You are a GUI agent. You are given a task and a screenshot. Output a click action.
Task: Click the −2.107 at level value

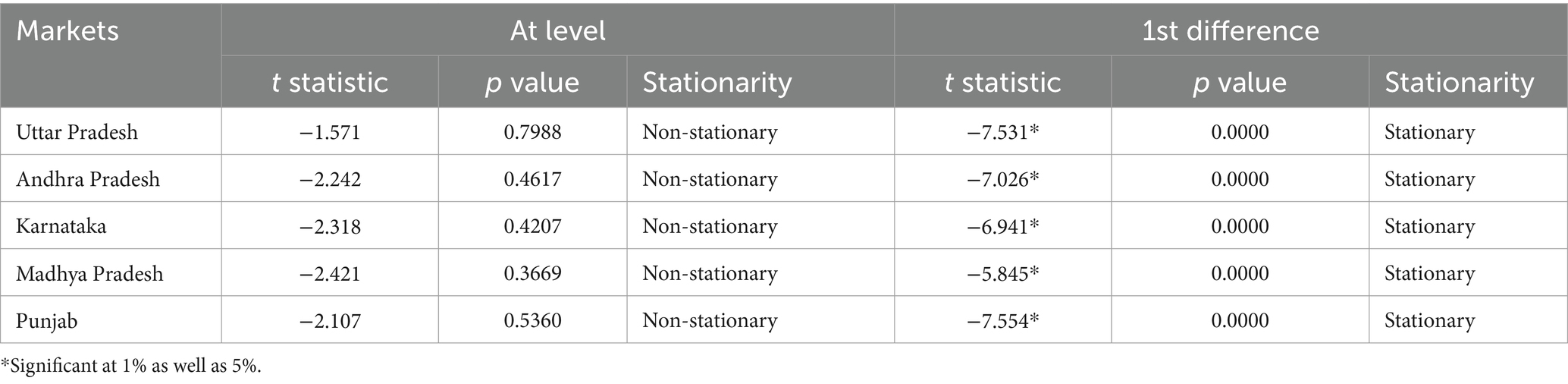point(330,320)
